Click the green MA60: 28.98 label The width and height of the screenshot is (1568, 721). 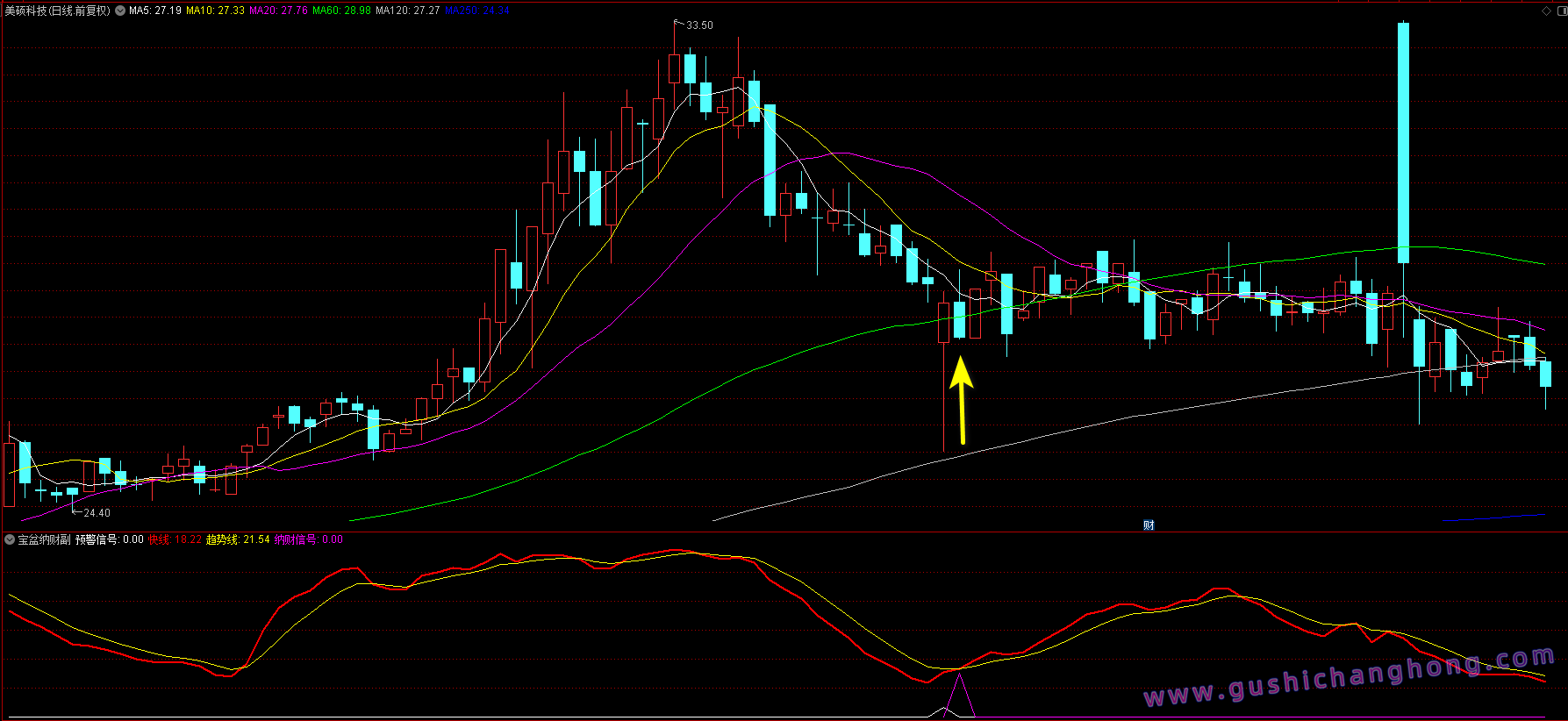[x=341, y=11]
